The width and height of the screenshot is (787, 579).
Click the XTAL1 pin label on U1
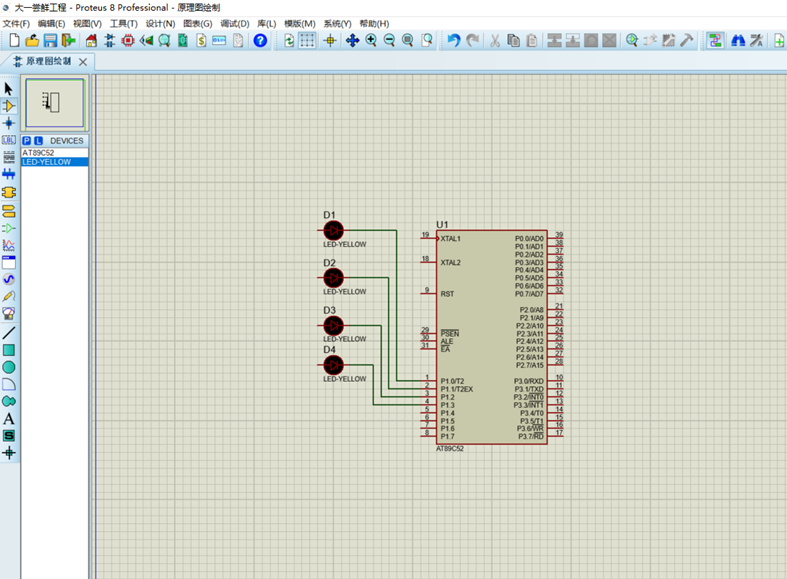450,239
